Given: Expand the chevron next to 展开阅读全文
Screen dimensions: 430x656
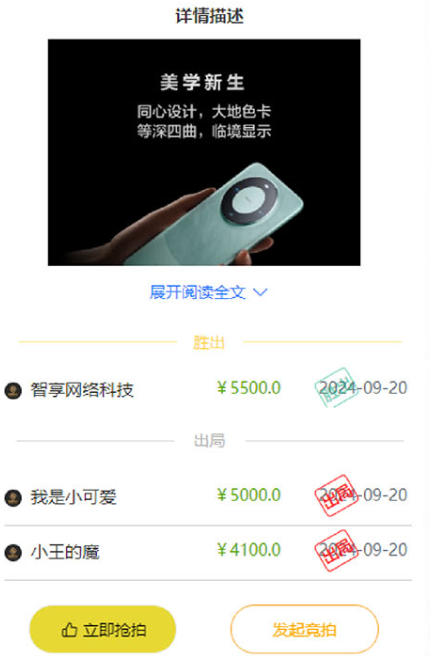Looking at the screenshot, I should click(261, 292).
